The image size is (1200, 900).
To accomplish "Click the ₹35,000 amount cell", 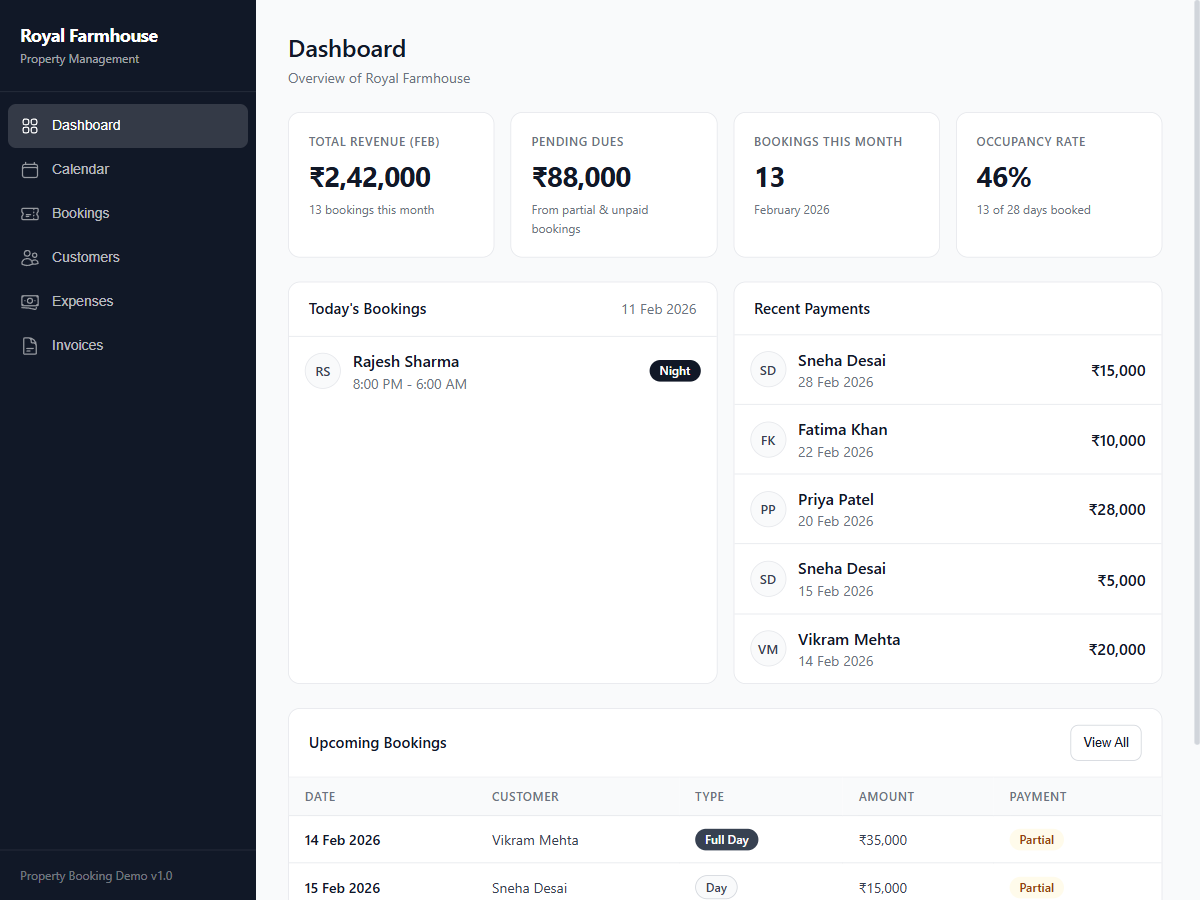I will (883, 840).
